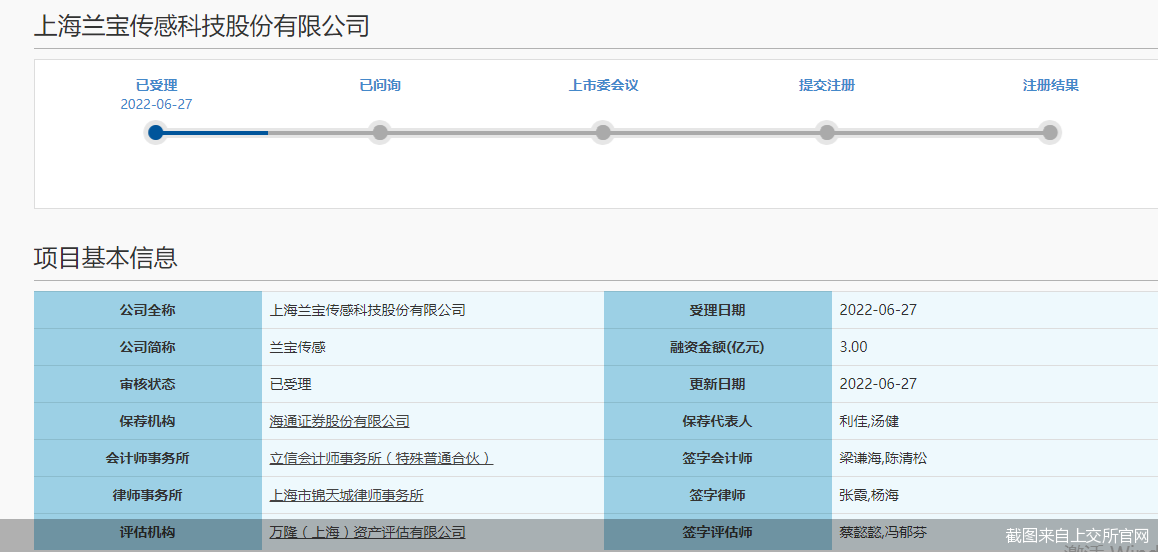Image resolution: width=1158 pixels, height=552 pixels.
Task: Open the 万隆（上海）资产评估有限公司 link
Action: [x=367, y=532]
